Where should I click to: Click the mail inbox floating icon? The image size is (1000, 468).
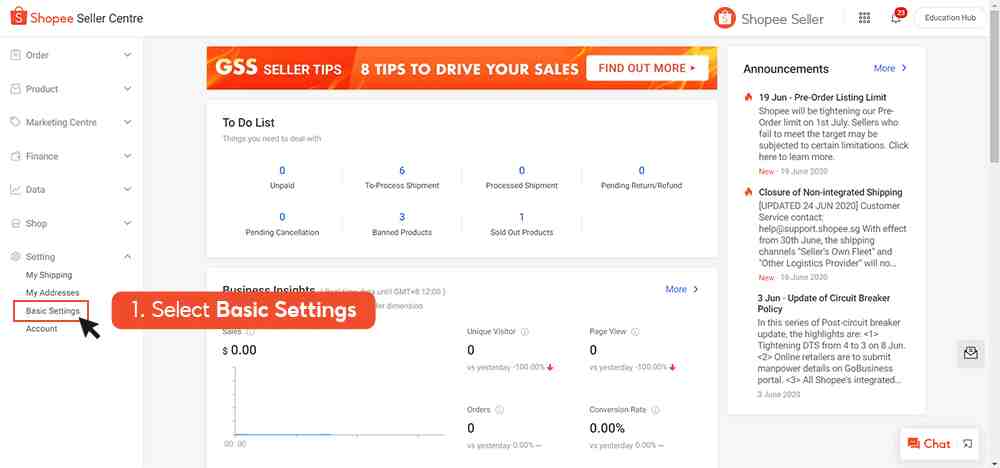[x=971, y=353]
